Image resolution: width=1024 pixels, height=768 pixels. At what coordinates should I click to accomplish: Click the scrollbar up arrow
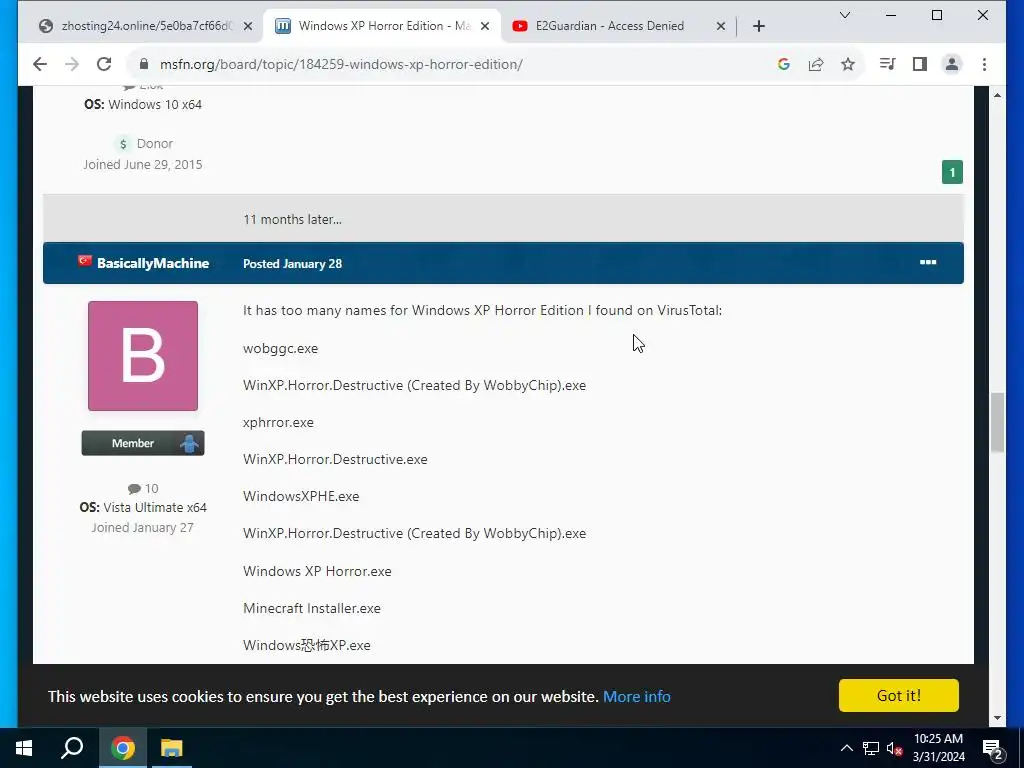click(997, 95)
